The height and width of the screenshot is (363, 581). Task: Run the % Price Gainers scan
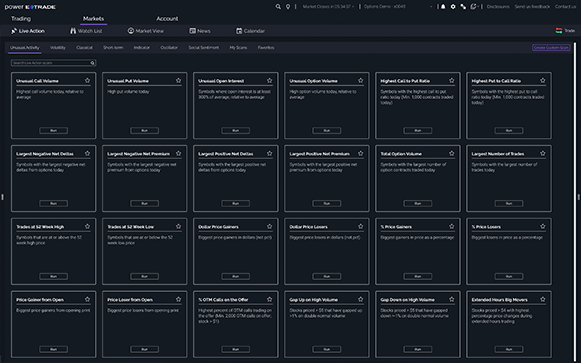(x=418, y=276)
